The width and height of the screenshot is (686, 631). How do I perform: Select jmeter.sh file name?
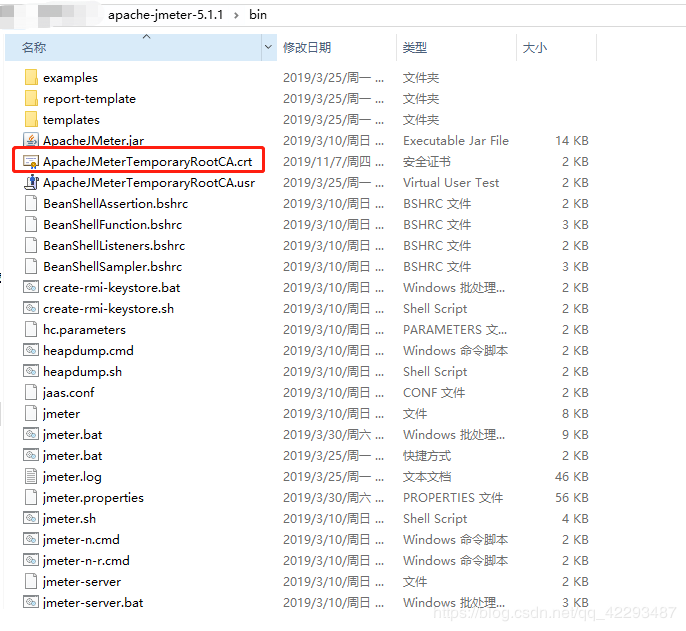tap(69, 519)
